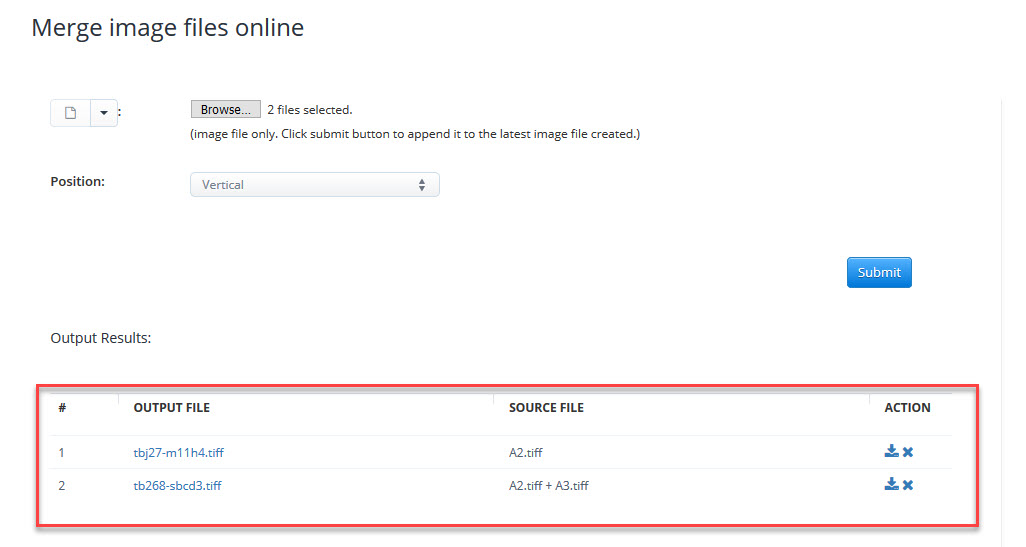
Task: Click the ACTION column header
Action: (x=907, y=408)
